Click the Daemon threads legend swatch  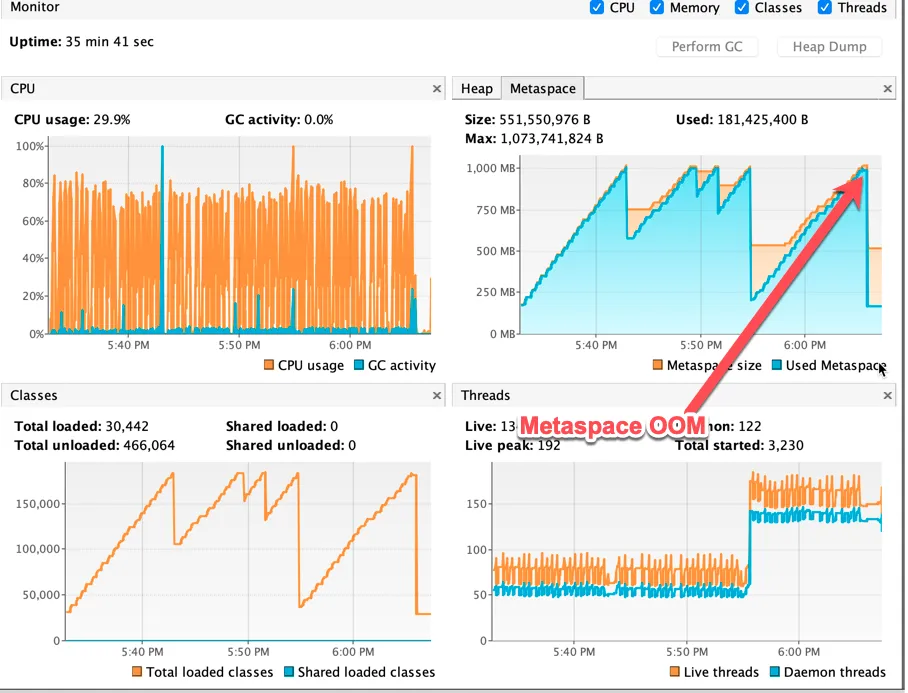pyautogui.click(x=775, y=672)
